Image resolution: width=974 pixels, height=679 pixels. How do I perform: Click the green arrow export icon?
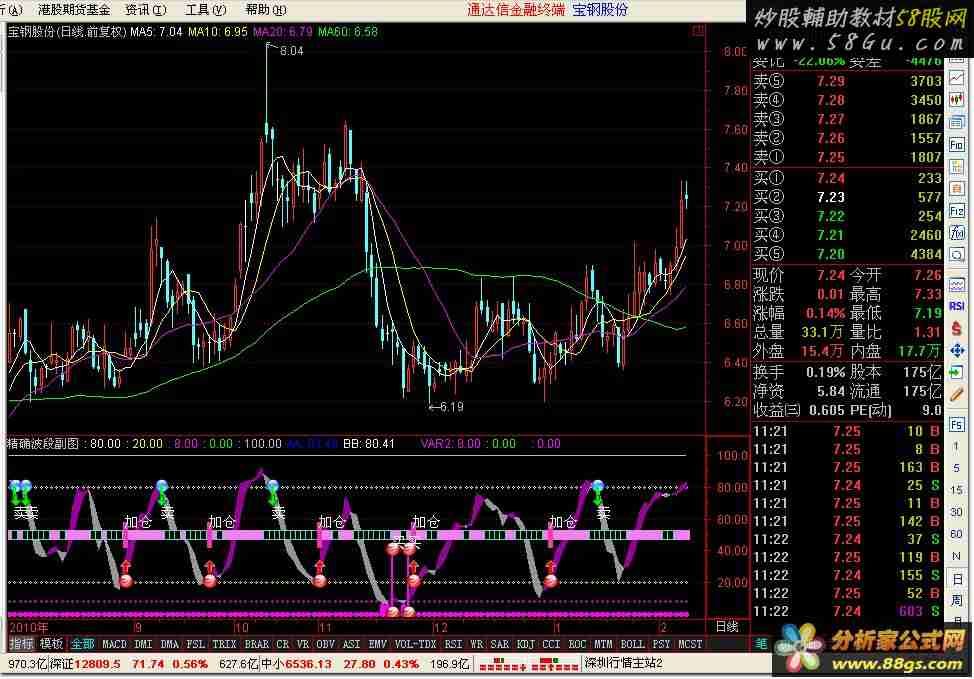(x=957, y=373)
